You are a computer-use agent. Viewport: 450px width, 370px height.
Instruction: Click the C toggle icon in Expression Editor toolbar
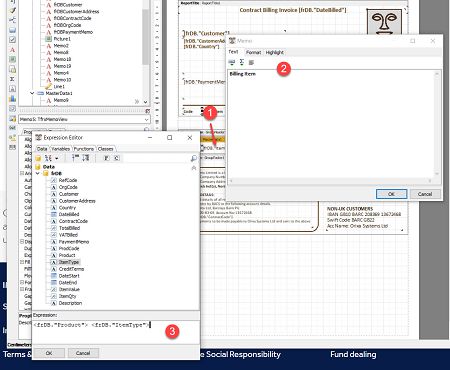pos(116,158)
